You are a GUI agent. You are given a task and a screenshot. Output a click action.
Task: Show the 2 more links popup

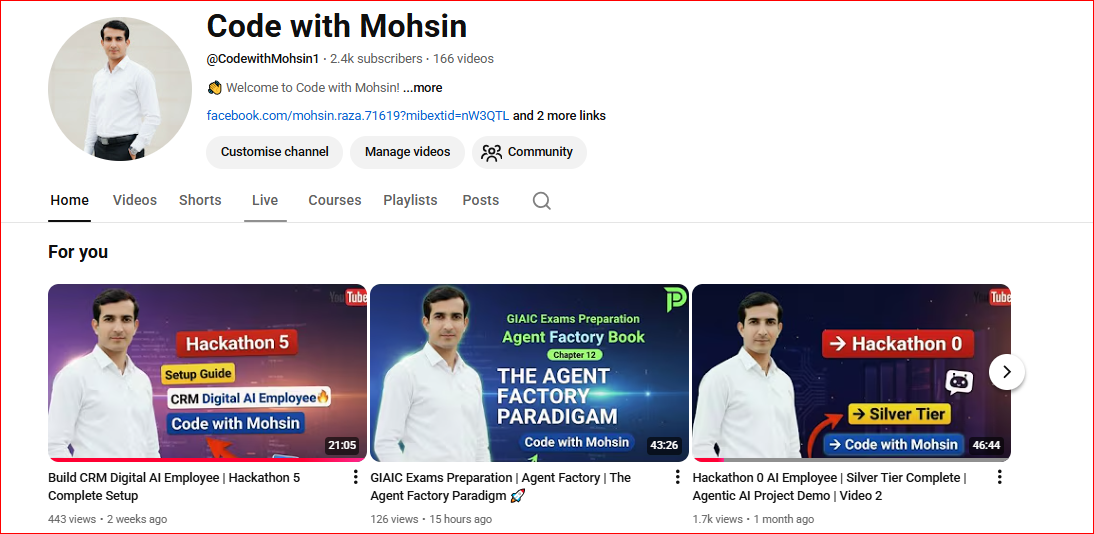tap(559, 116)
